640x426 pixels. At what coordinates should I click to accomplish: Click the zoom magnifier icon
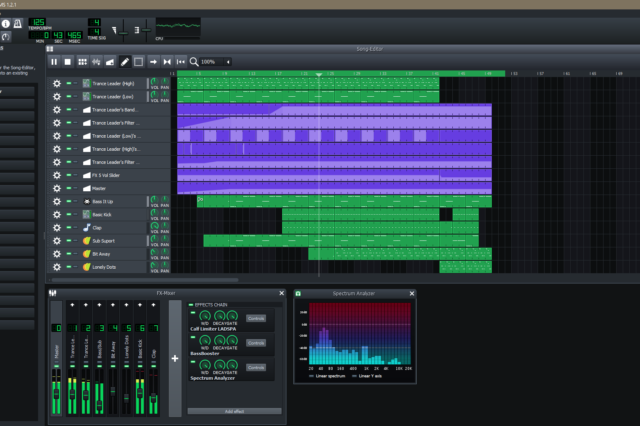pyautogui.click(x=192, y=61)
